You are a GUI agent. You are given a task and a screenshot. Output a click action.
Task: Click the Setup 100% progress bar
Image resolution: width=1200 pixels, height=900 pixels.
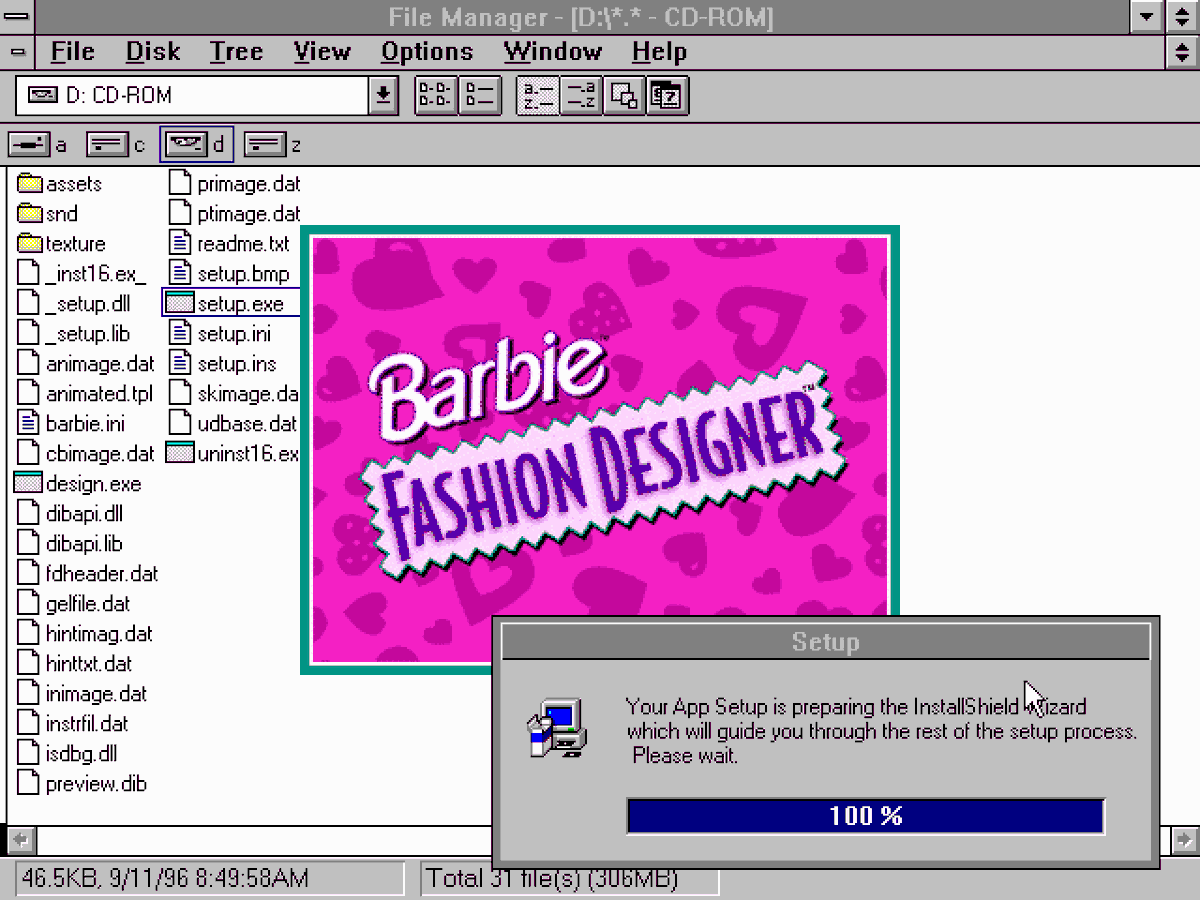click(x=866, y=816)
